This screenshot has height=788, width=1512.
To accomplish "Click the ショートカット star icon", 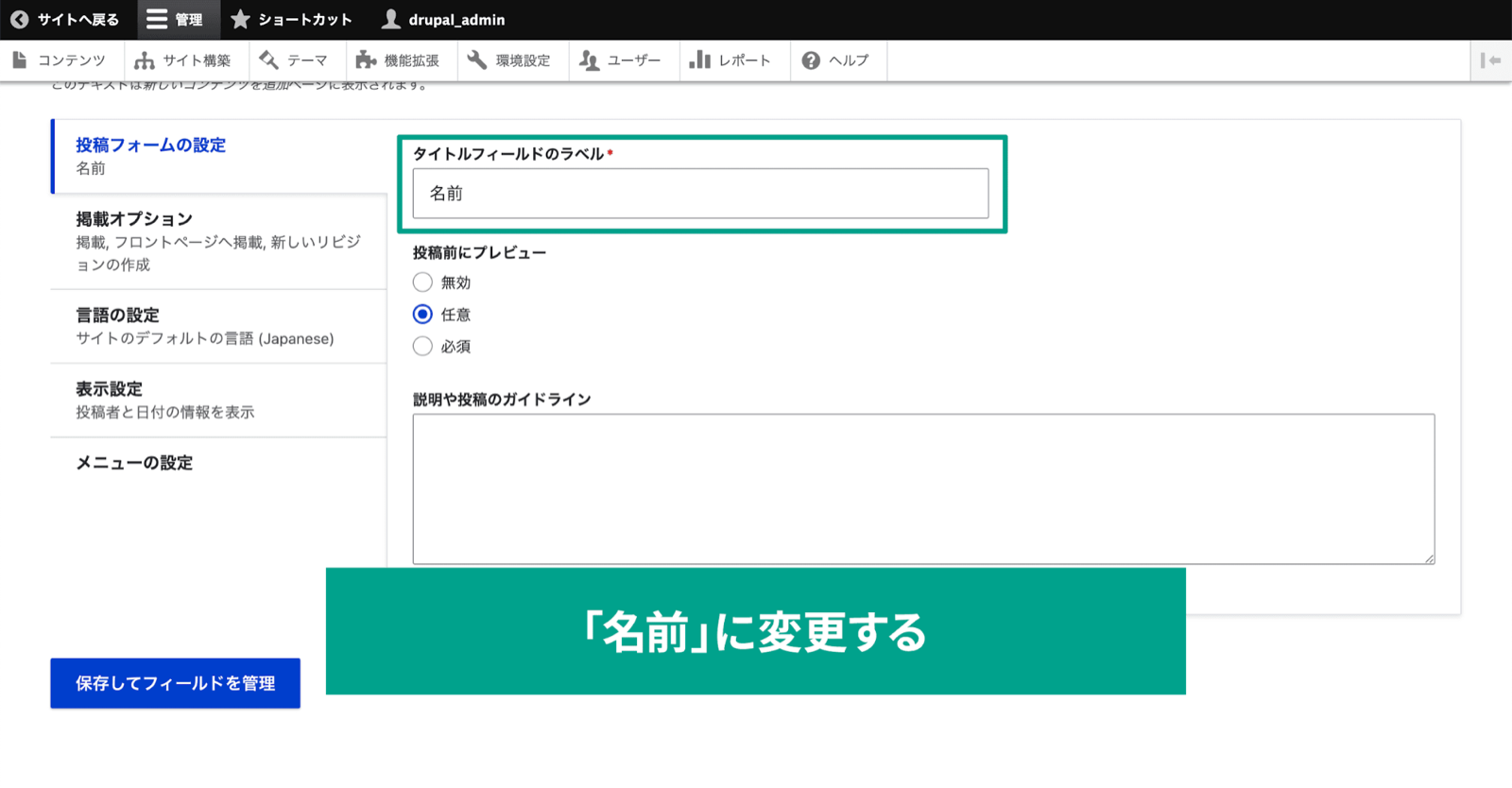I will tap(240, 19).
